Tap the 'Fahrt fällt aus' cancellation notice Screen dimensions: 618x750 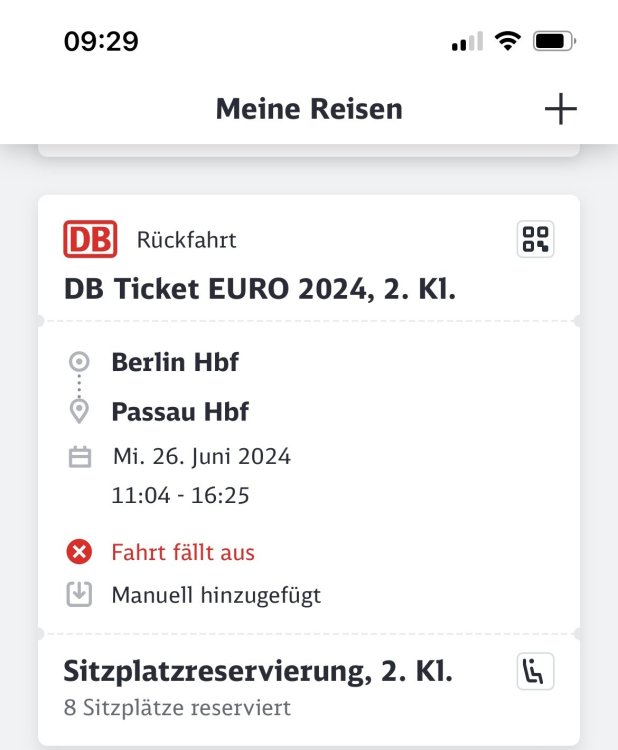click(x=183, y=552)
